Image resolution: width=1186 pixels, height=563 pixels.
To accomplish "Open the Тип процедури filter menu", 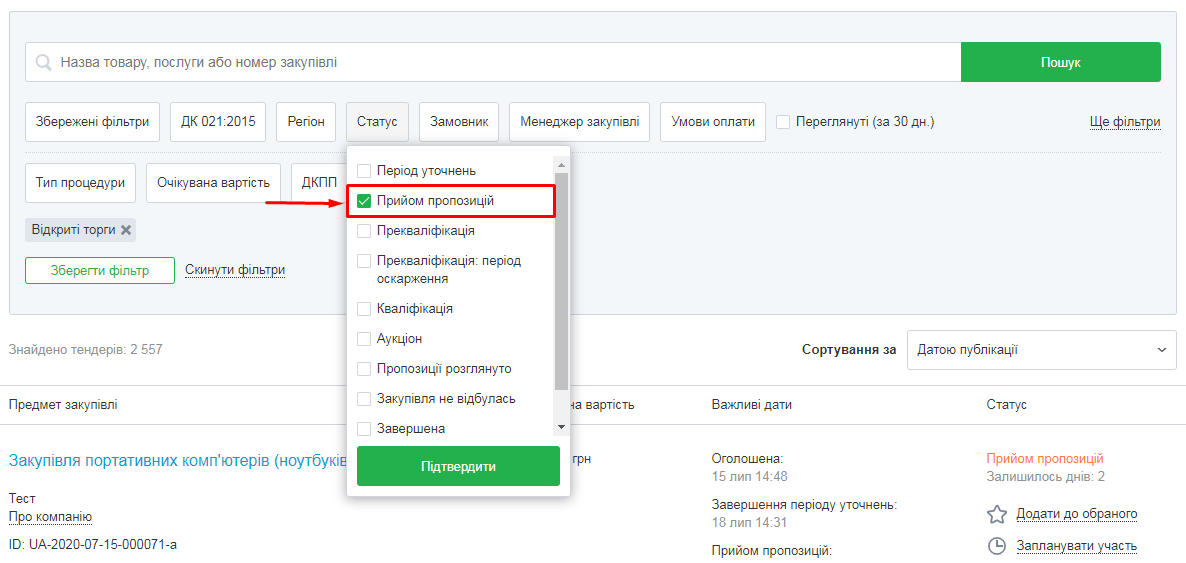I will point(80,183).
